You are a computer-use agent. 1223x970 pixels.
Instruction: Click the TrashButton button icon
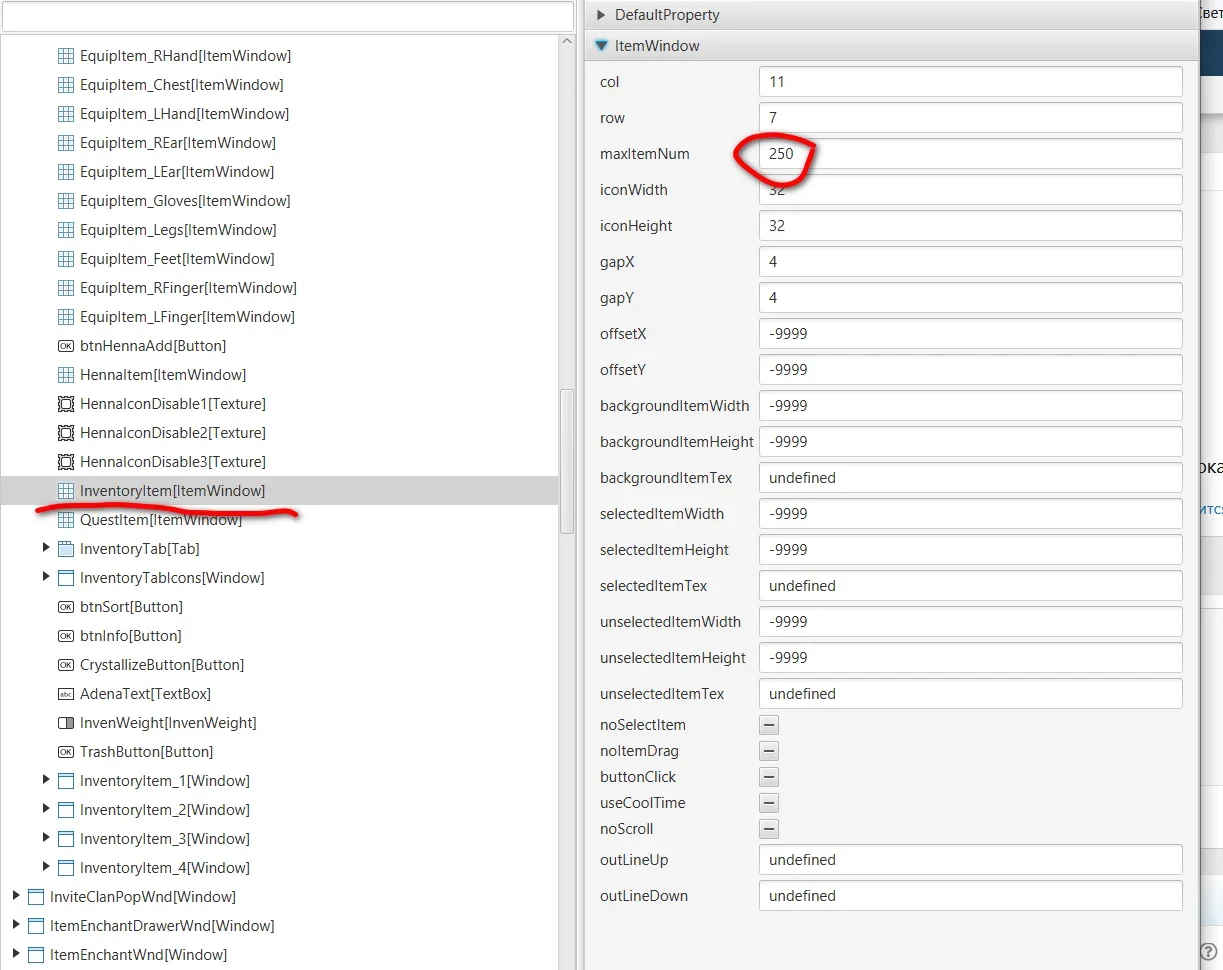click(66, 752)
